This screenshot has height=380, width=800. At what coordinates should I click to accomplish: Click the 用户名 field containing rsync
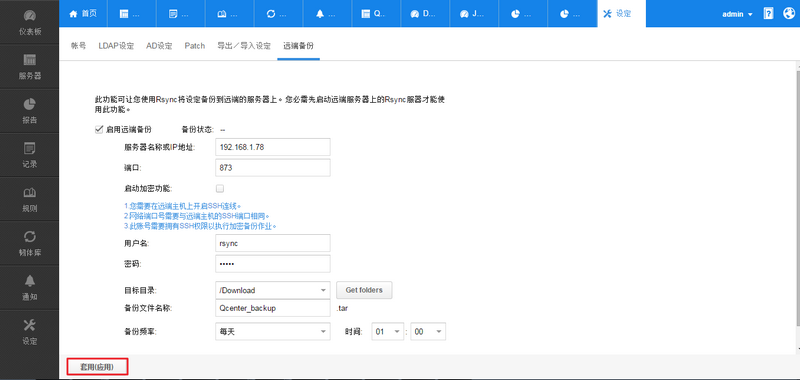(273, 243)
